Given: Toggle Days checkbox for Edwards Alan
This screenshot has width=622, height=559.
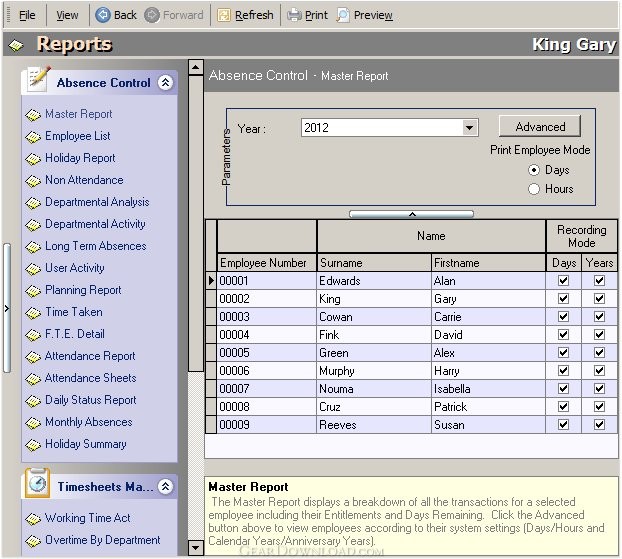Looking at the screenshot, I should [x=563, y=280].
